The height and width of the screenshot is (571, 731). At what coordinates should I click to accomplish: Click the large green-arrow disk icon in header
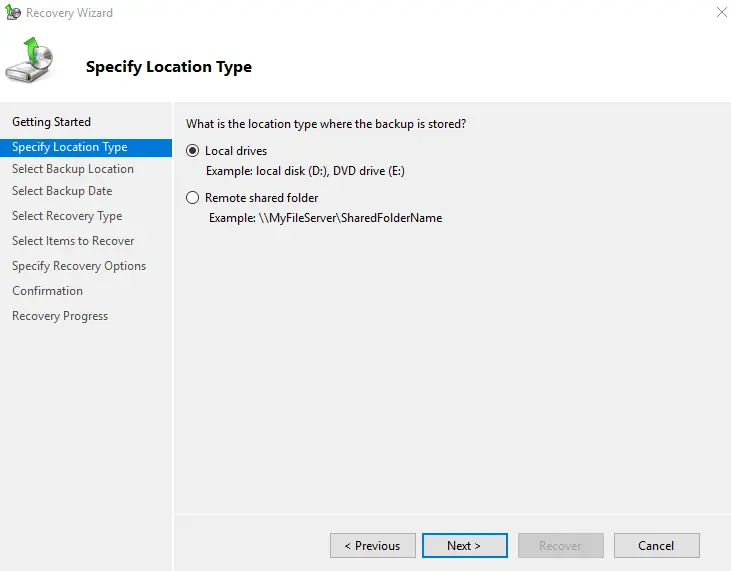(30, 61)
